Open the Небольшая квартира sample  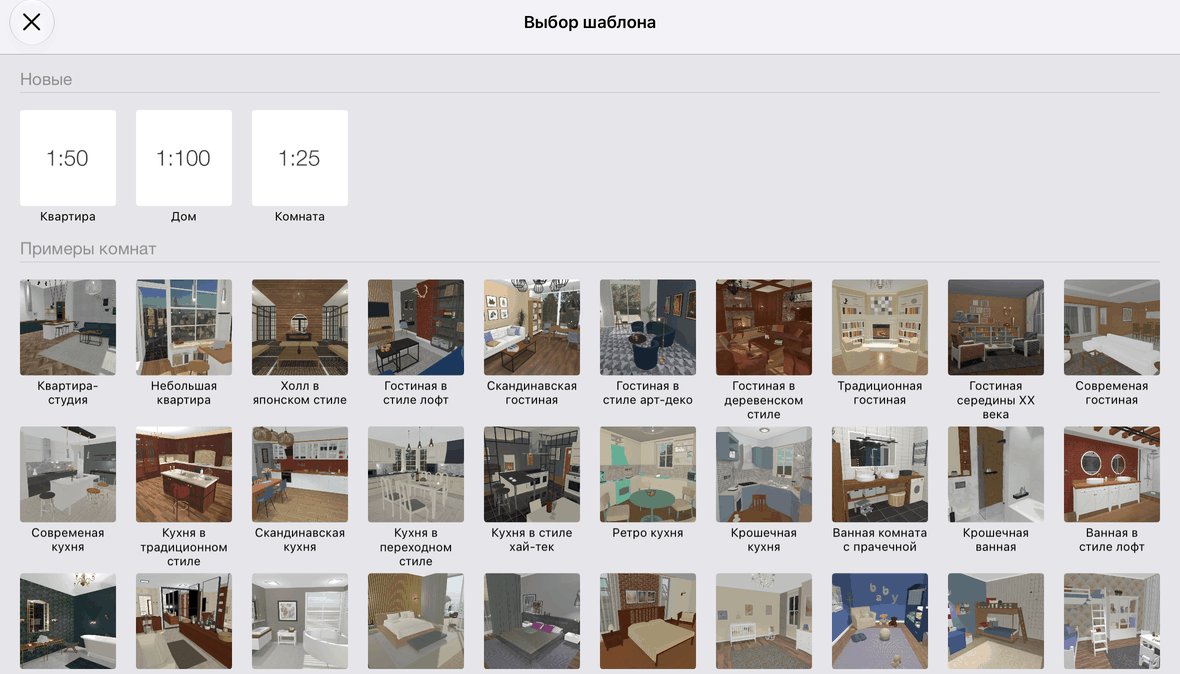[x=184, y=327]
